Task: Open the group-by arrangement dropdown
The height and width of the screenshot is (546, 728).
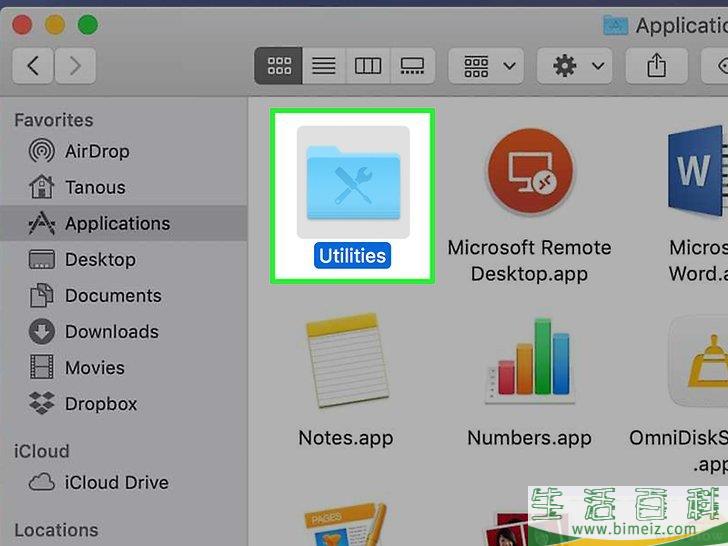Action: pos(487,66)
